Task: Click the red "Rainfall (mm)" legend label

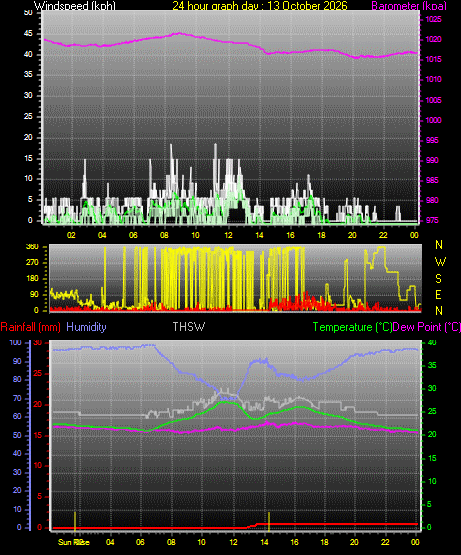Action: coord(30,327)
